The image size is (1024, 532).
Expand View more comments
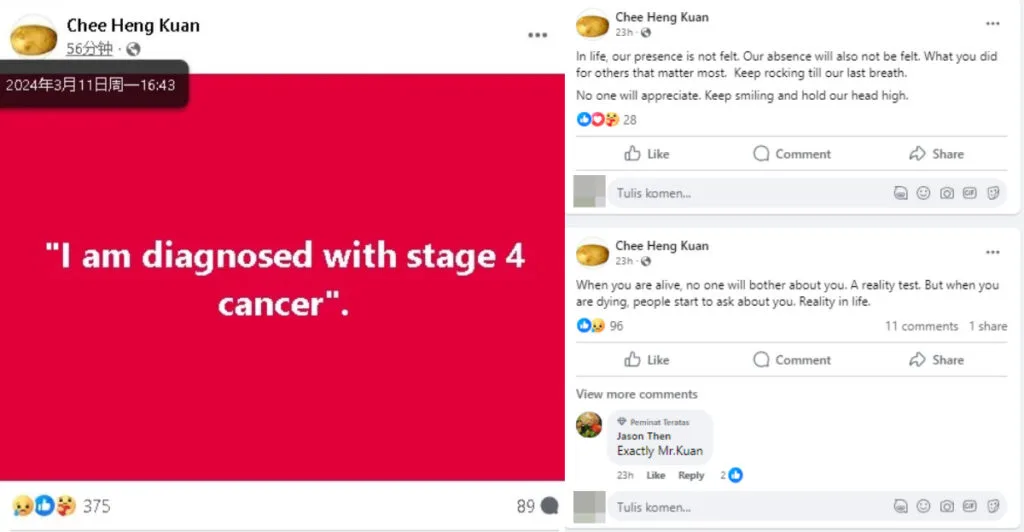[x=637, y=394]
